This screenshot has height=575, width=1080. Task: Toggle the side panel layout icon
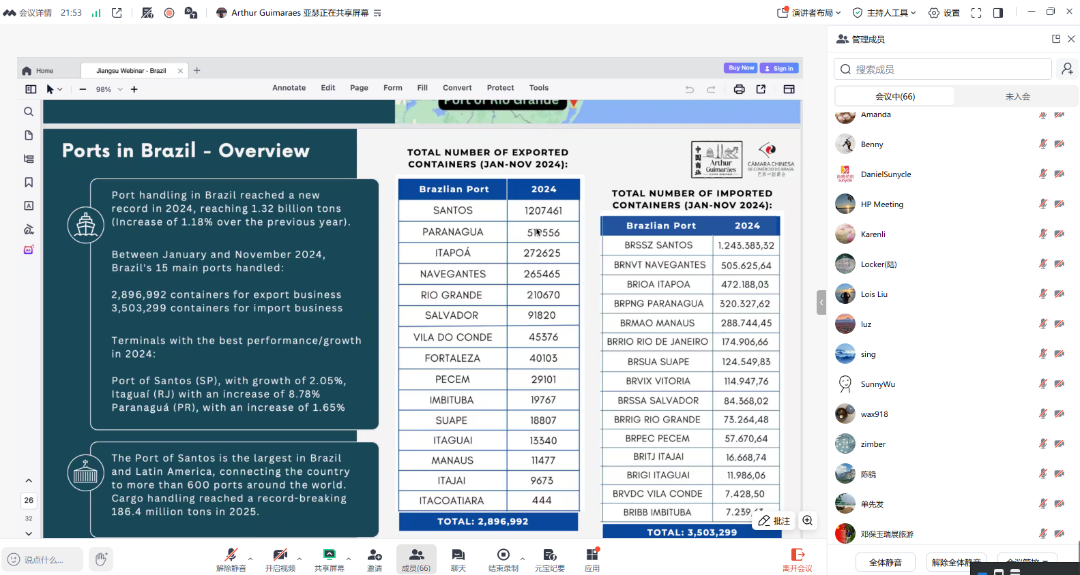point(998,12)
